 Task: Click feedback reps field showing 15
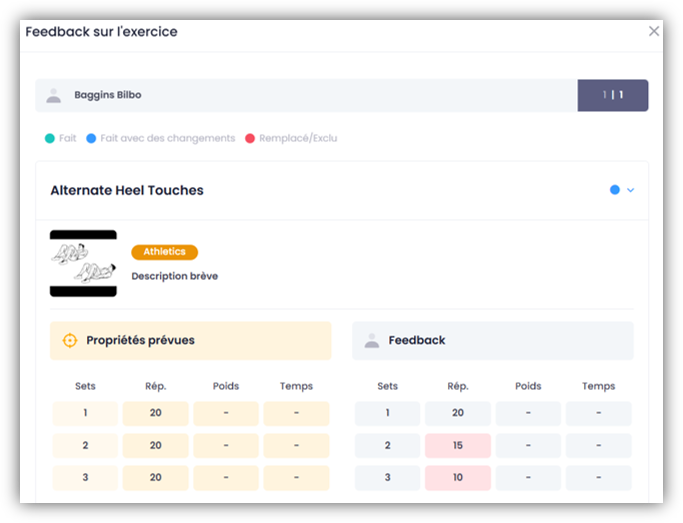click(x=457, y=446)
